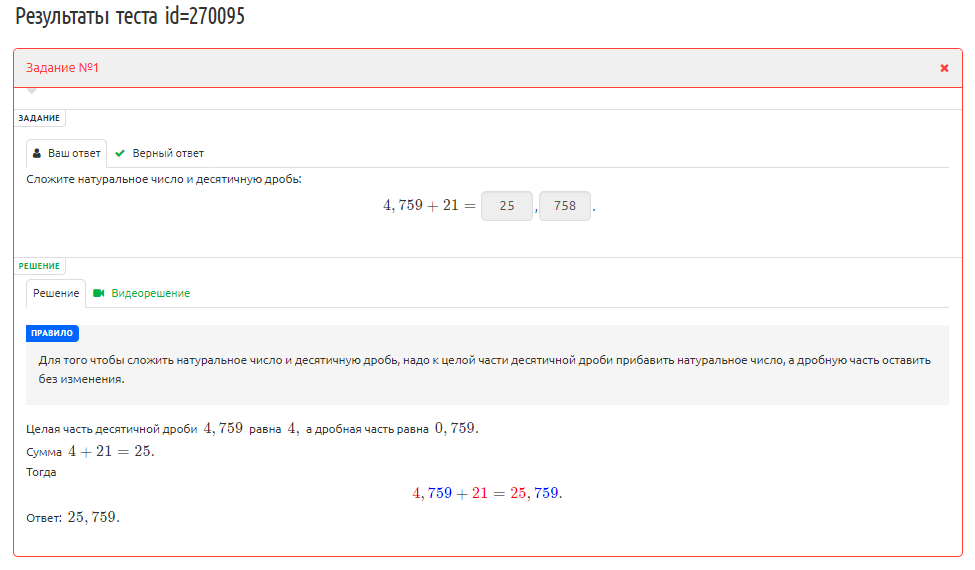Click the red X icon in Задание №1 header
975x570 pixels.
point(944,68)
